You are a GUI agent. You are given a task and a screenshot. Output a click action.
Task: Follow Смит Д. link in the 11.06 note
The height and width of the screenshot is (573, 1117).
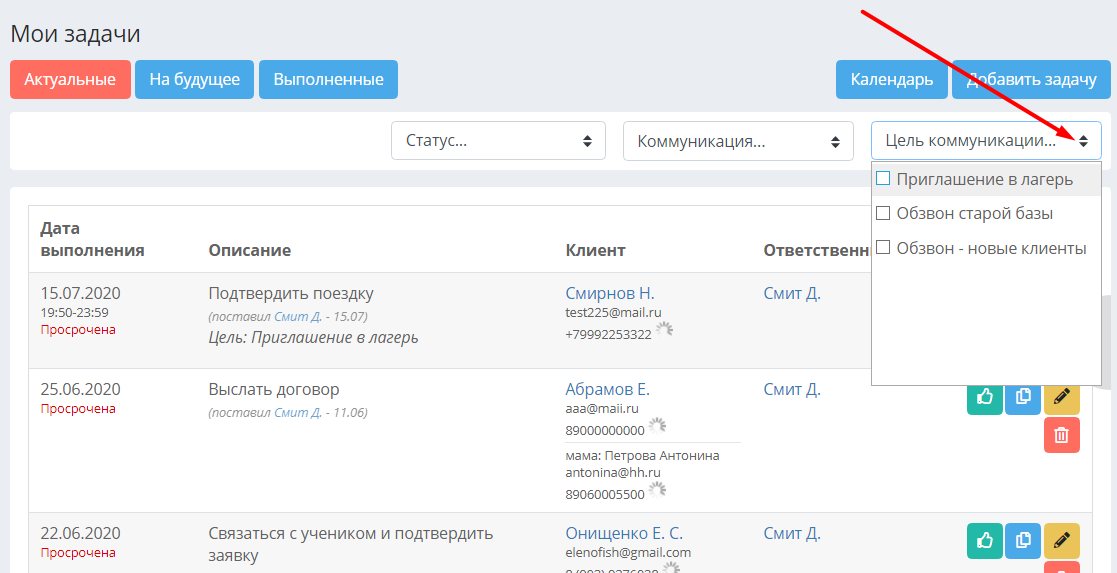pos(298,412)
